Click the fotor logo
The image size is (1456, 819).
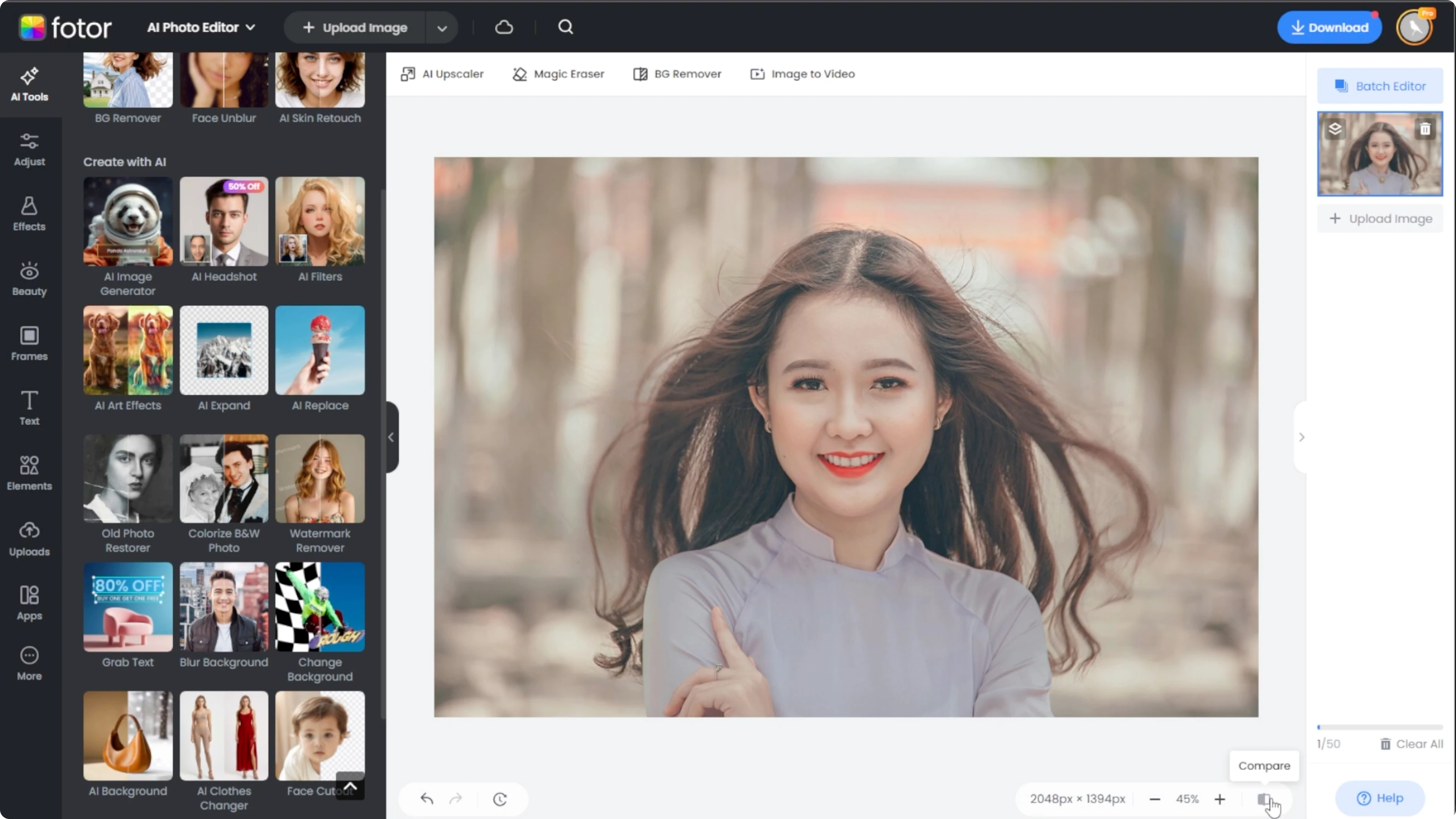coord(65,27)
